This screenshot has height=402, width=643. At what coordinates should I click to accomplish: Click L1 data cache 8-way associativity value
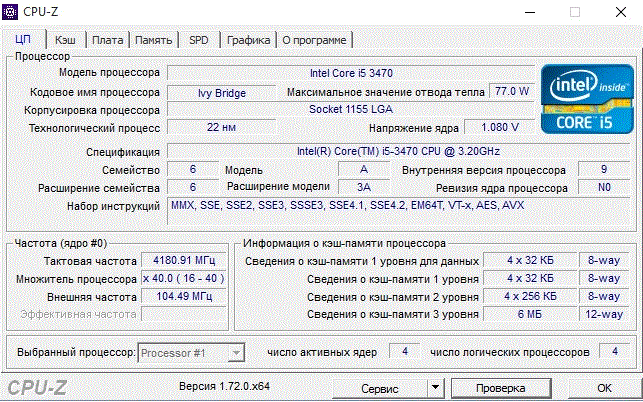coord(604,260)
